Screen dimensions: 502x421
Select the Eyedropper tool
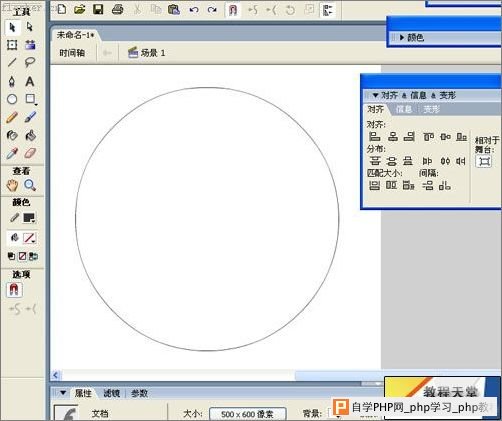pos(12,153)
